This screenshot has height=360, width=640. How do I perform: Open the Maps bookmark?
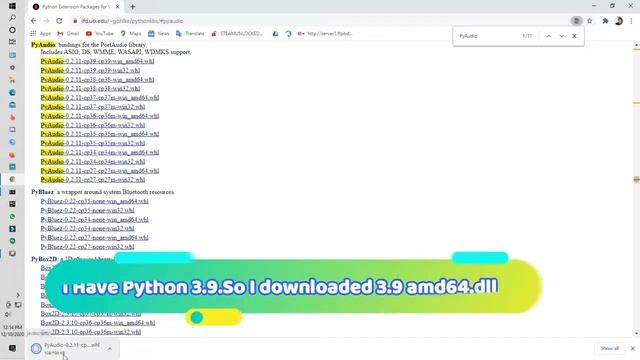(x=131, y=33)
